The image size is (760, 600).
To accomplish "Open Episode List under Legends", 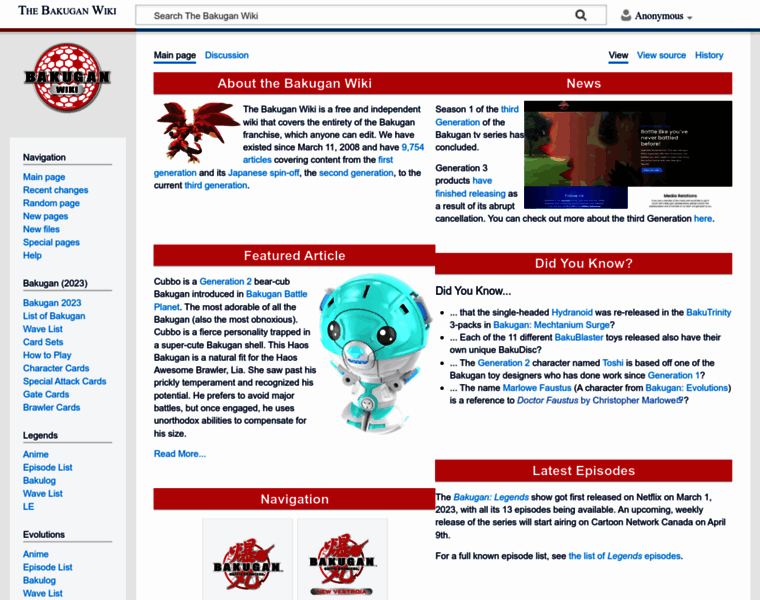I will [x=48, y=468].
